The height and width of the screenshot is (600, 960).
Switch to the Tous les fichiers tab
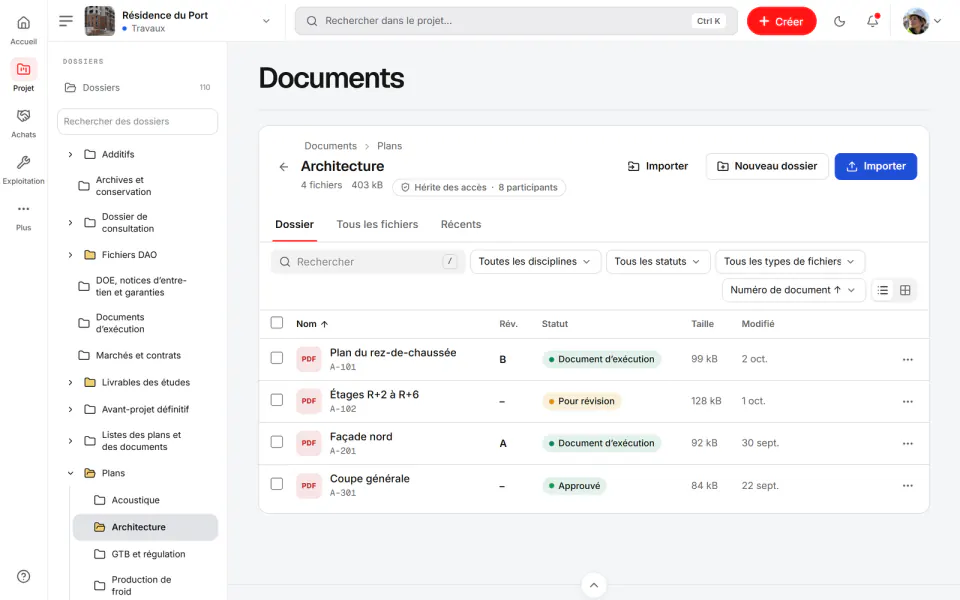point(377,224)
